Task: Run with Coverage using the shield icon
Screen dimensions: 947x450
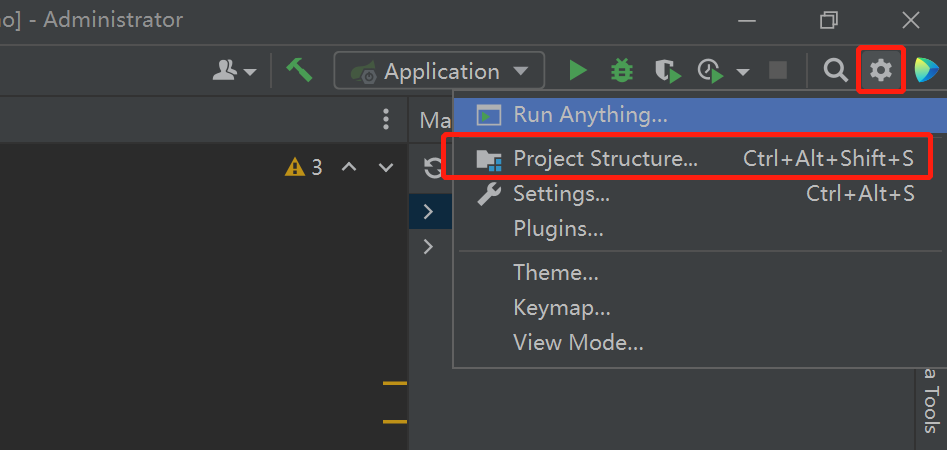Action: coord(667,70)
